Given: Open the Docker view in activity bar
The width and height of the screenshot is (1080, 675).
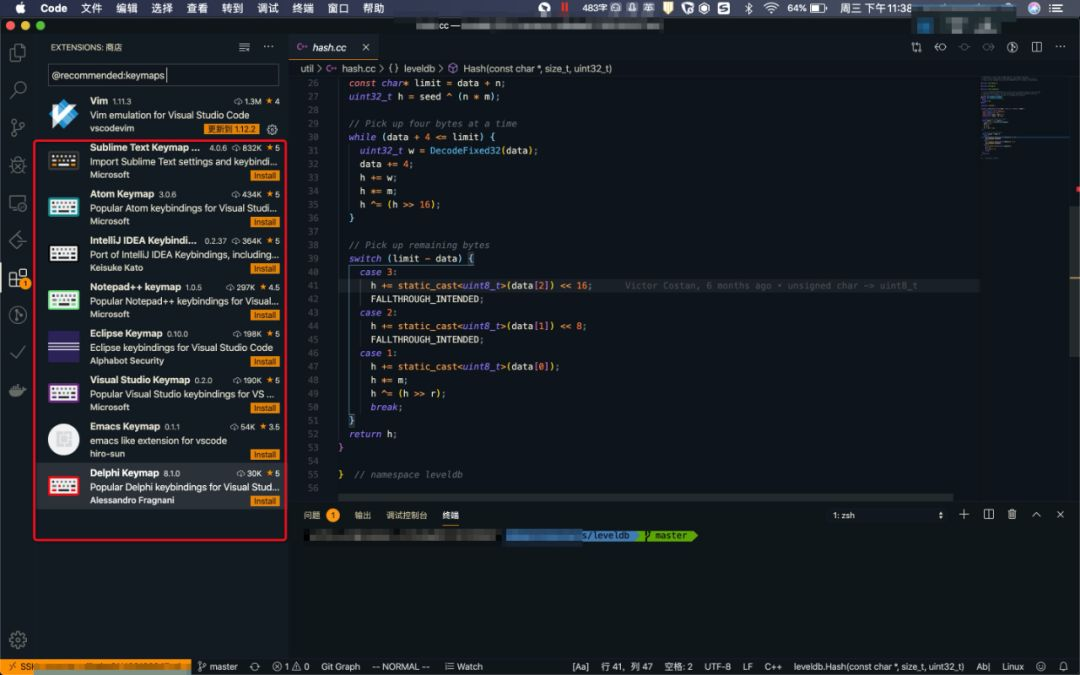Looking at the screenshot, I should pyautogui.click(x=18, y=391).
